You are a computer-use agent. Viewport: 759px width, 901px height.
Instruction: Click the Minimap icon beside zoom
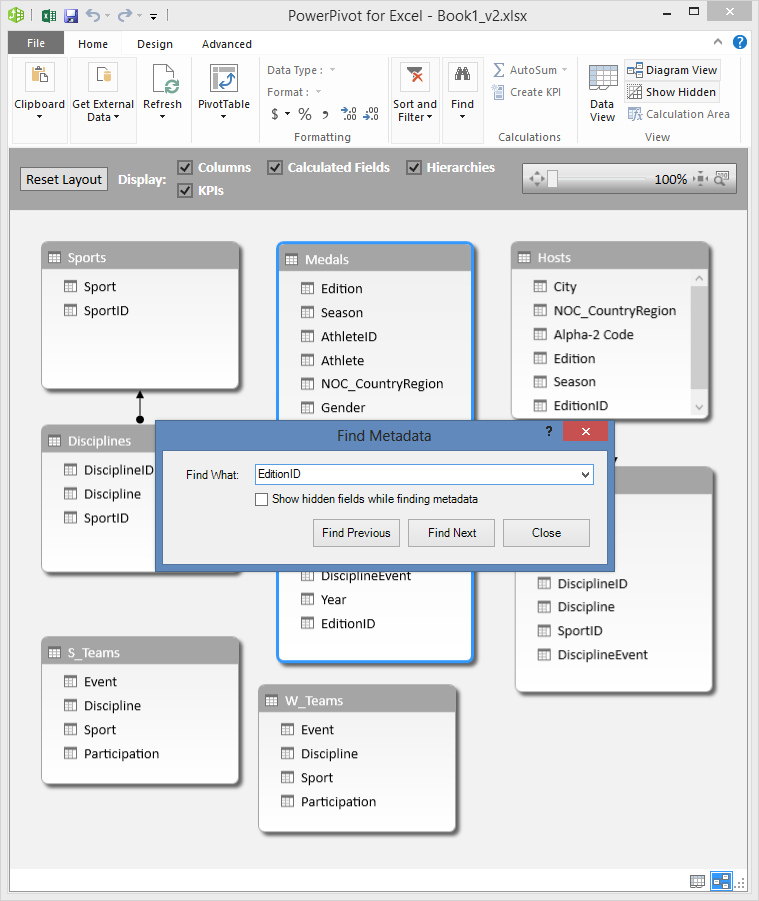click(721, 179)
